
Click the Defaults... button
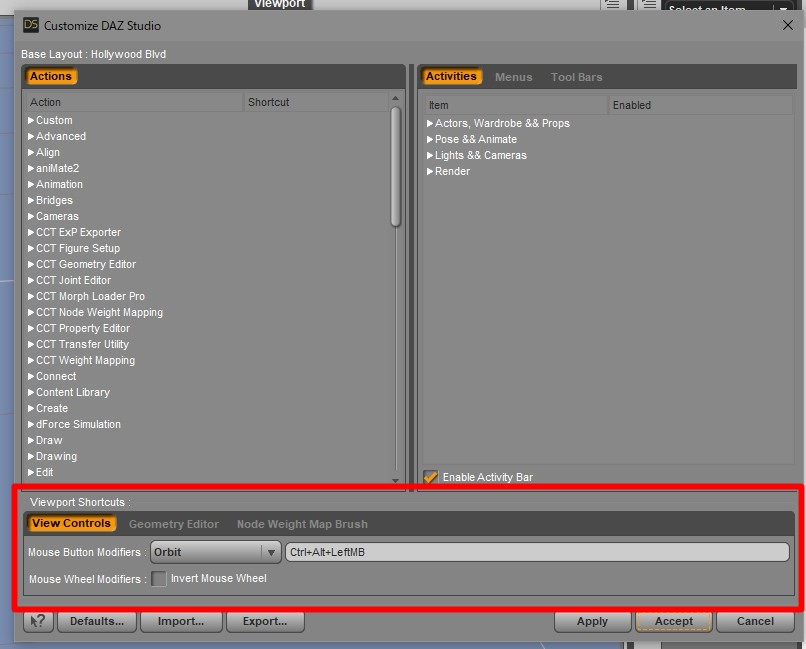[97, 621]
